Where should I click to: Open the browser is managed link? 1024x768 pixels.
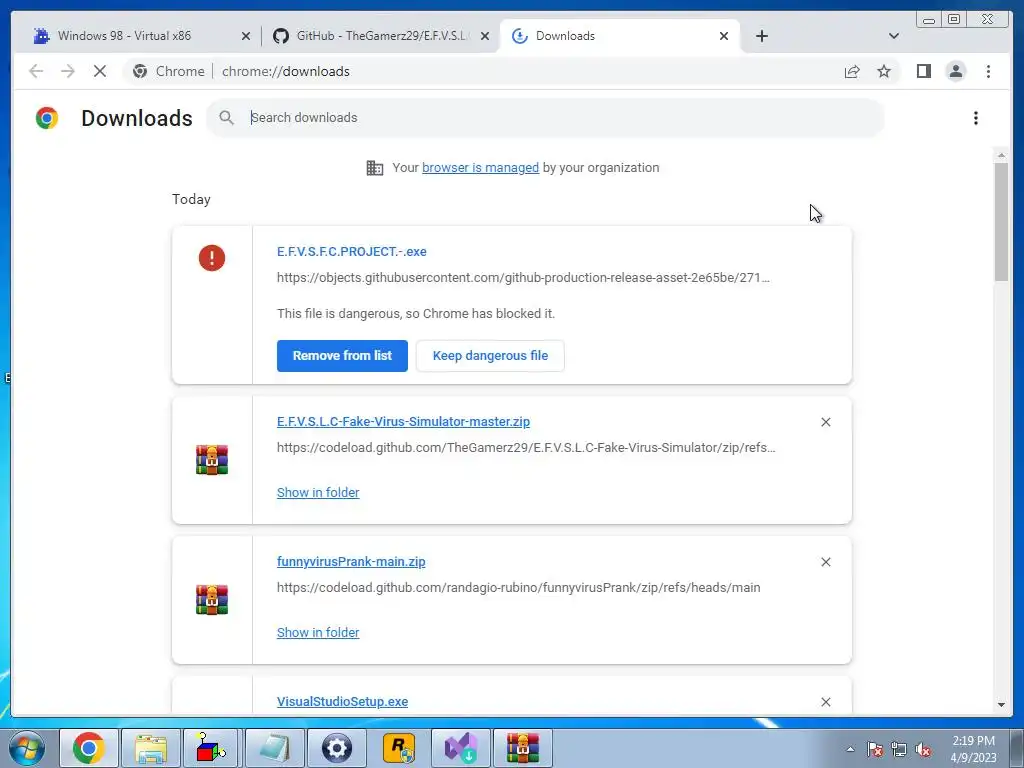480,168
